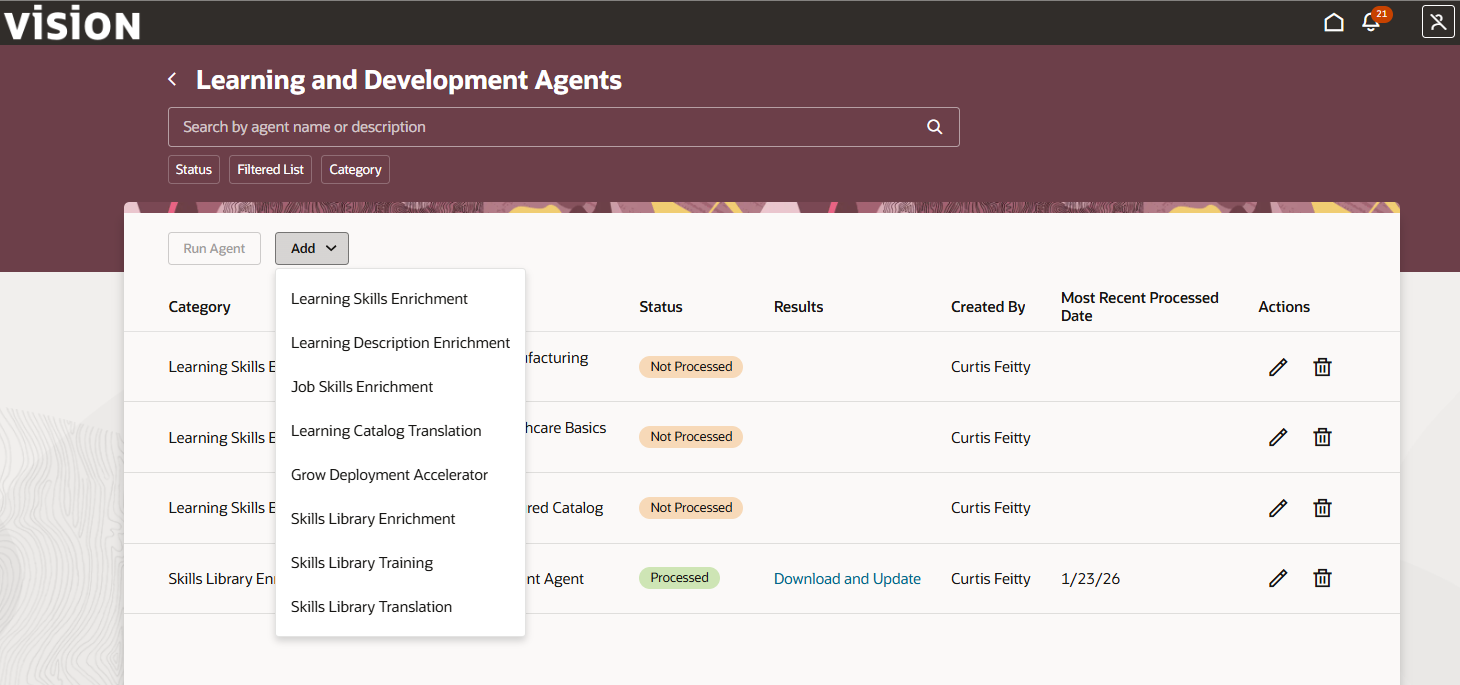Click Curtis Feitty in the first row

[991, 367]
